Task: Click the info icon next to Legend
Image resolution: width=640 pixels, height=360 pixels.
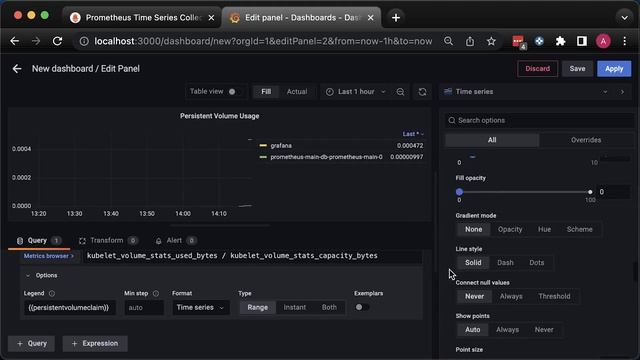Action: pyautogui.click(x=52, y=293)
